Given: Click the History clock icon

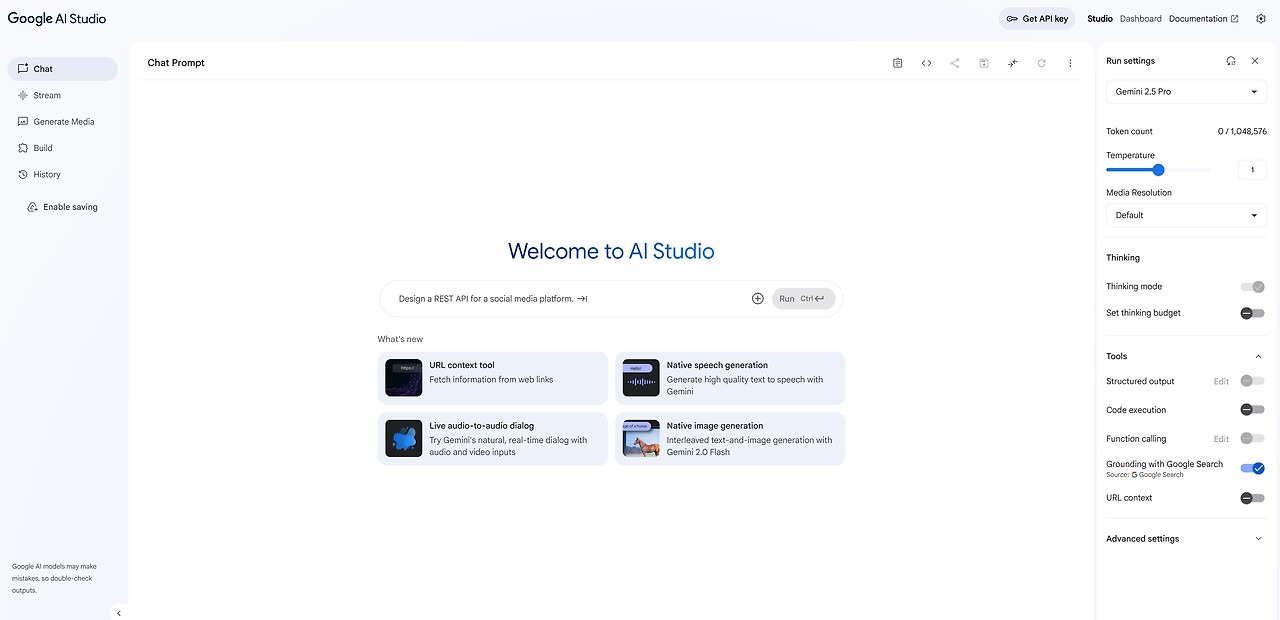Looking at the screenshot, I should point(23,174).
